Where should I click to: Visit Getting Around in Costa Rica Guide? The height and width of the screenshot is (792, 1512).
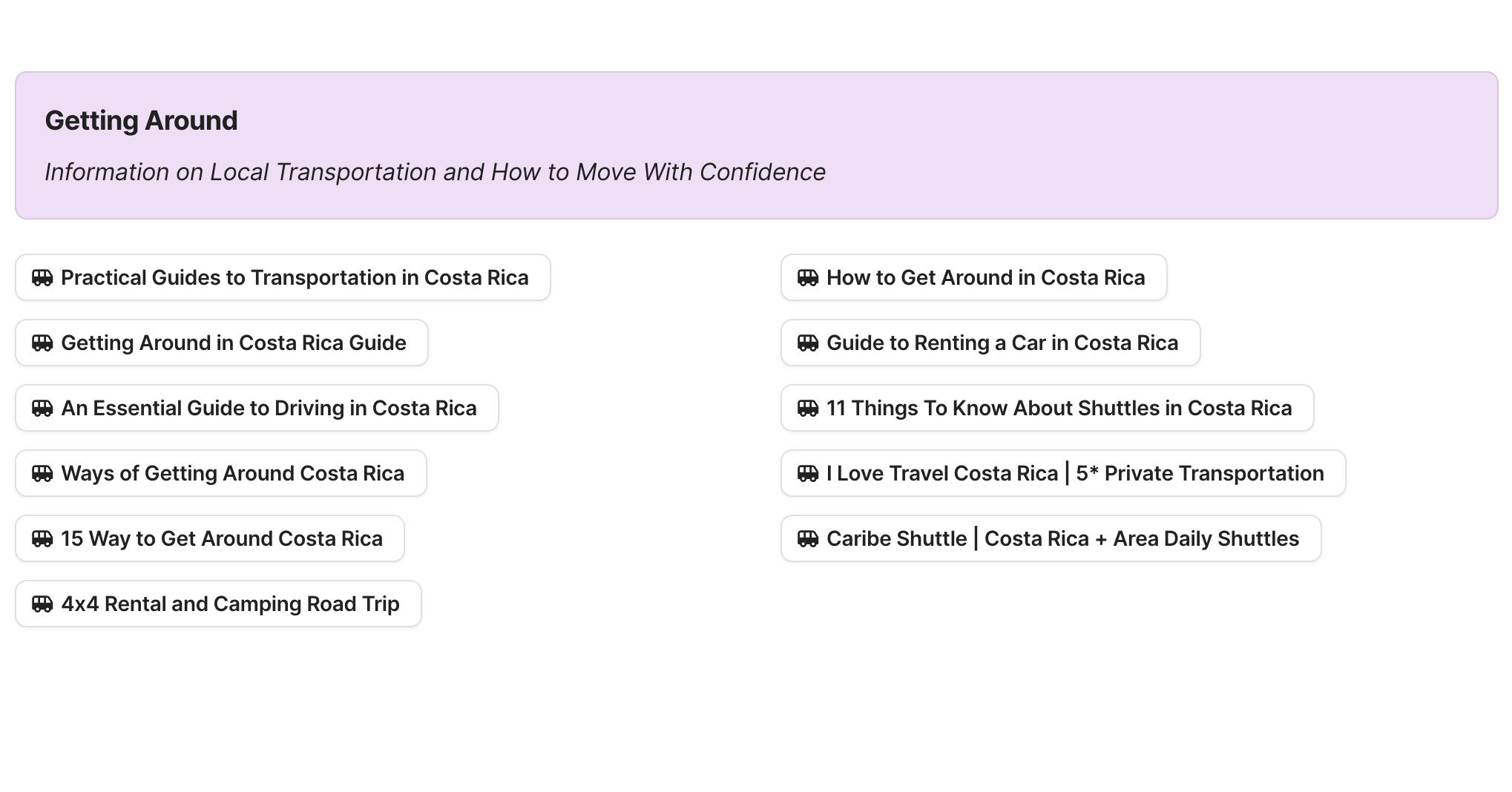pyautogui.click(x=233, y=343)
